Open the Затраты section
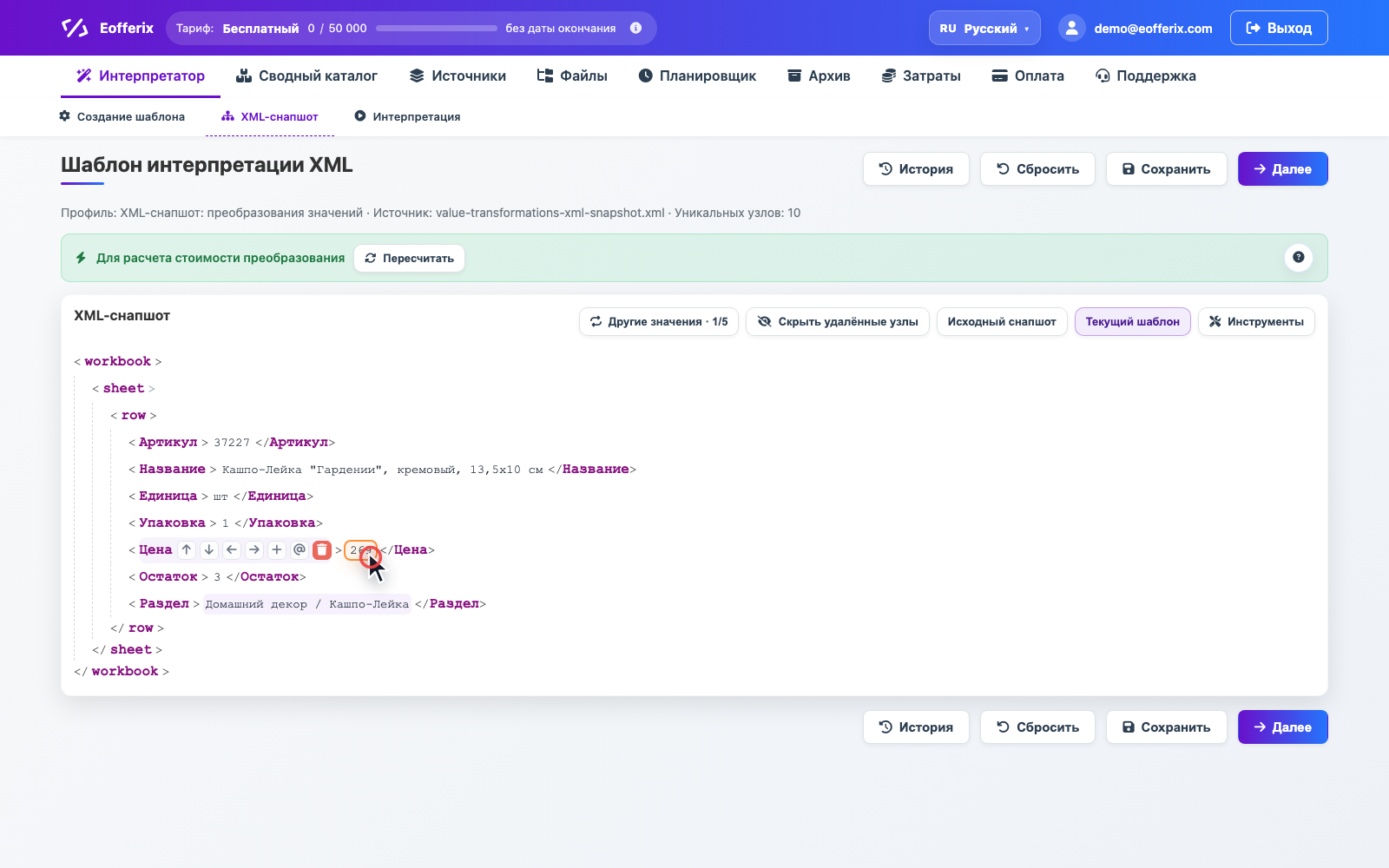 click(921, 76)
